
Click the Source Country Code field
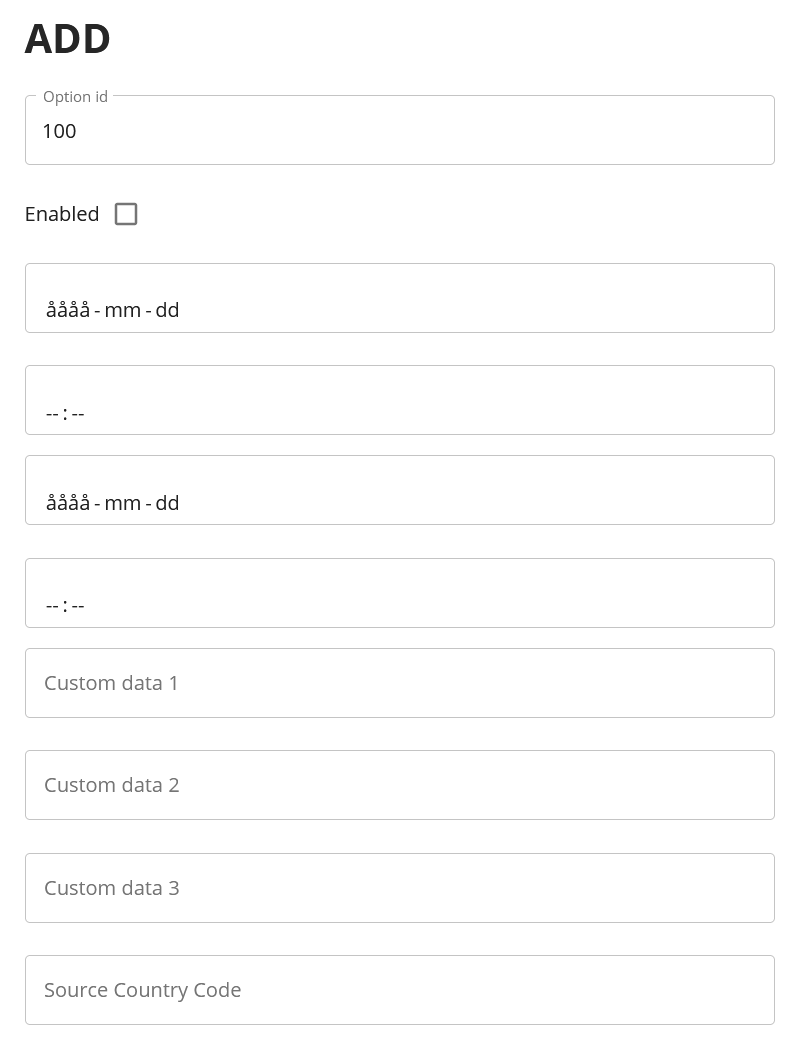[x=399, y=990]
